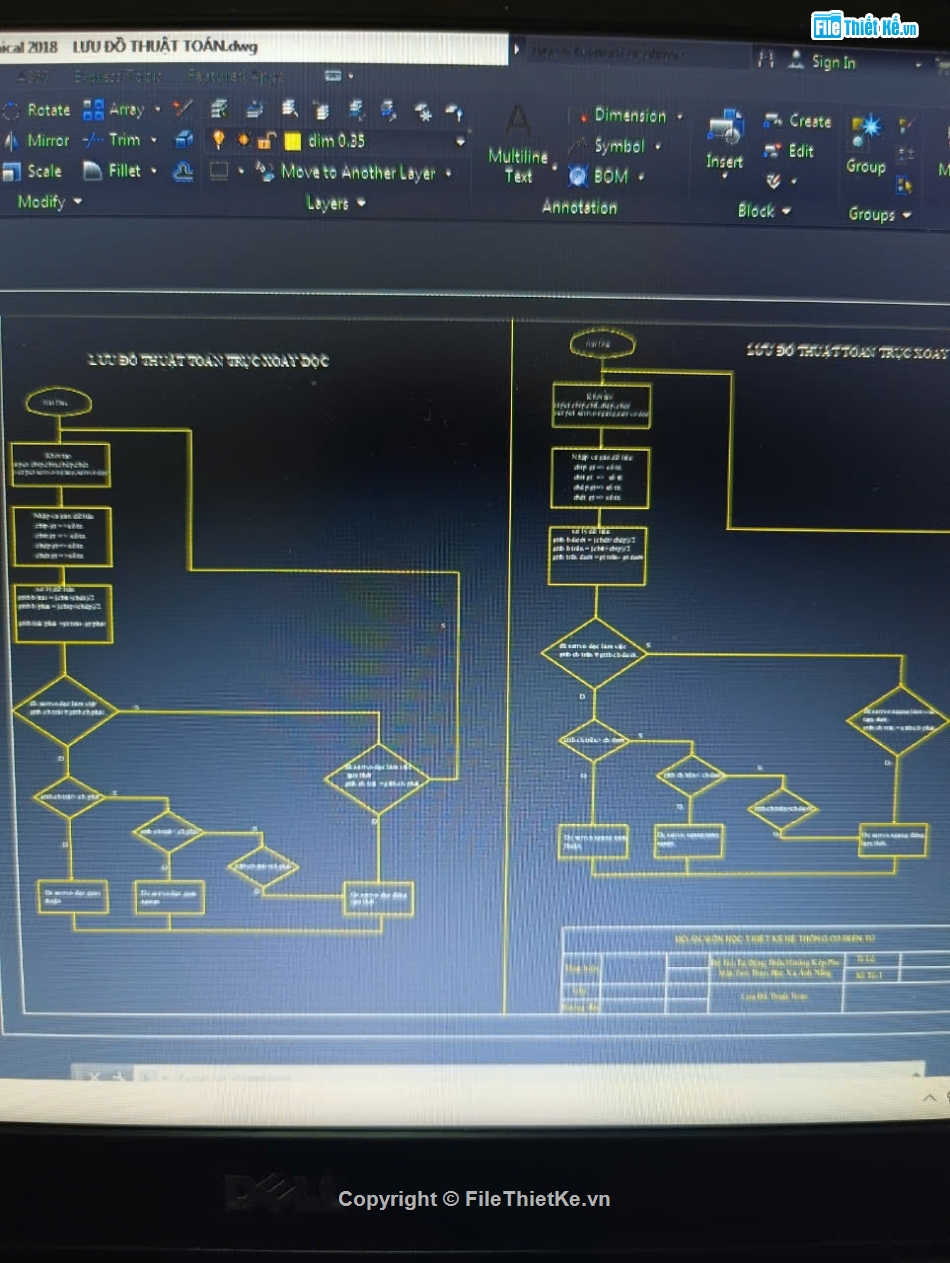Image resolution: width=950 pixels, height=1263 pixels.
Task: Open the dim 0.35 layer dropdown list
Action: 460,142
